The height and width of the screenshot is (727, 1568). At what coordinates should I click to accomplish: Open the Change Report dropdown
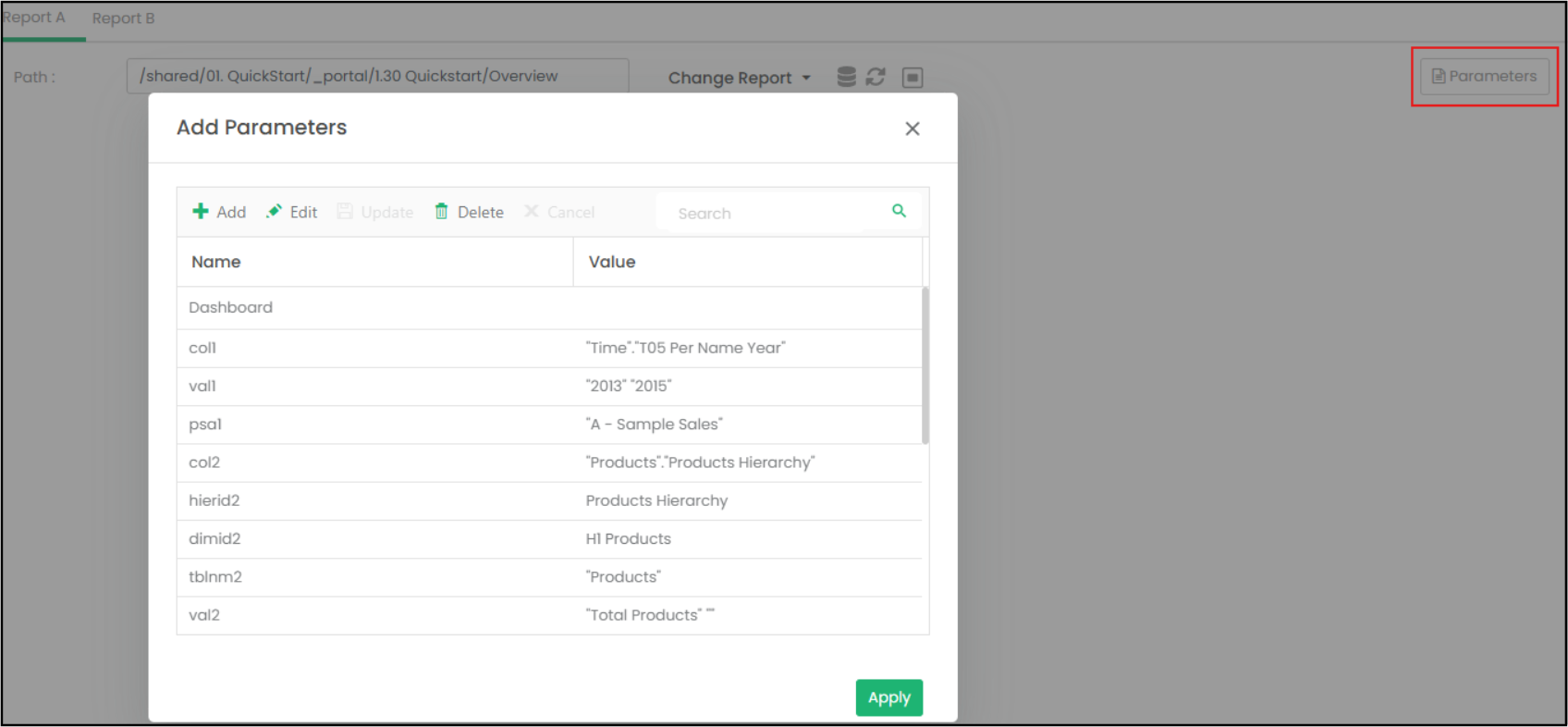click(740, 78)
